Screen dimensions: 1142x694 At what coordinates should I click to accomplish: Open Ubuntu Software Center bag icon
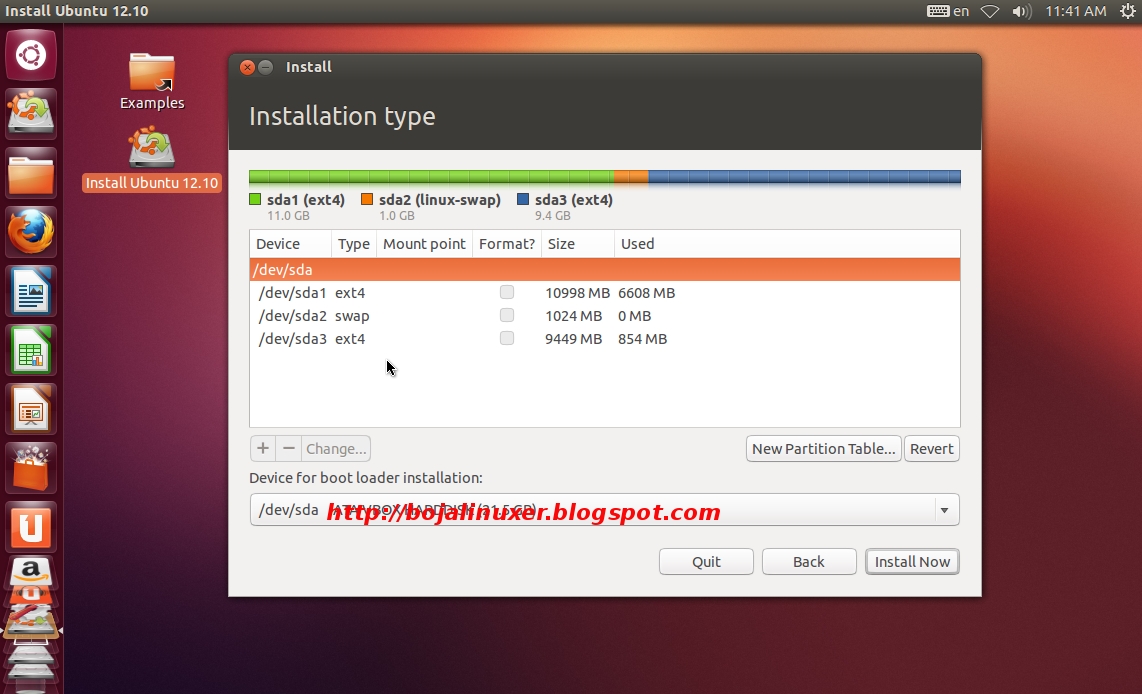(31, 468)
